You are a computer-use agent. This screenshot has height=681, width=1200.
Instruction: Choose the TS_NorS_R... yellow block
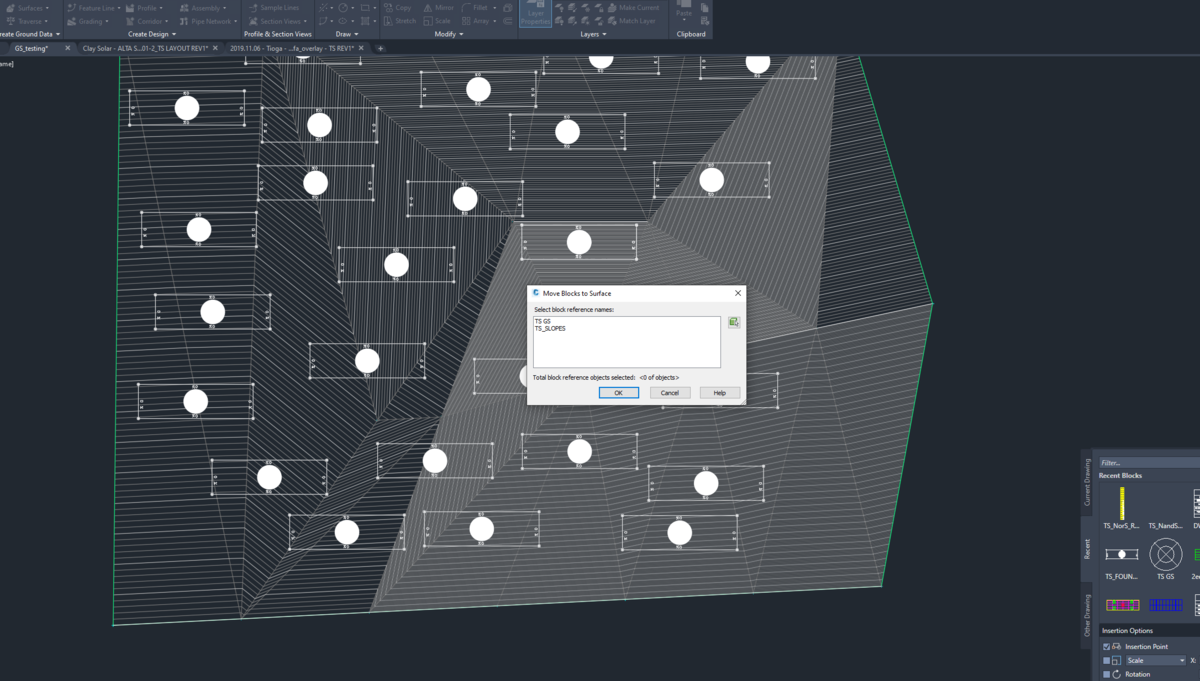point(1121,503)
